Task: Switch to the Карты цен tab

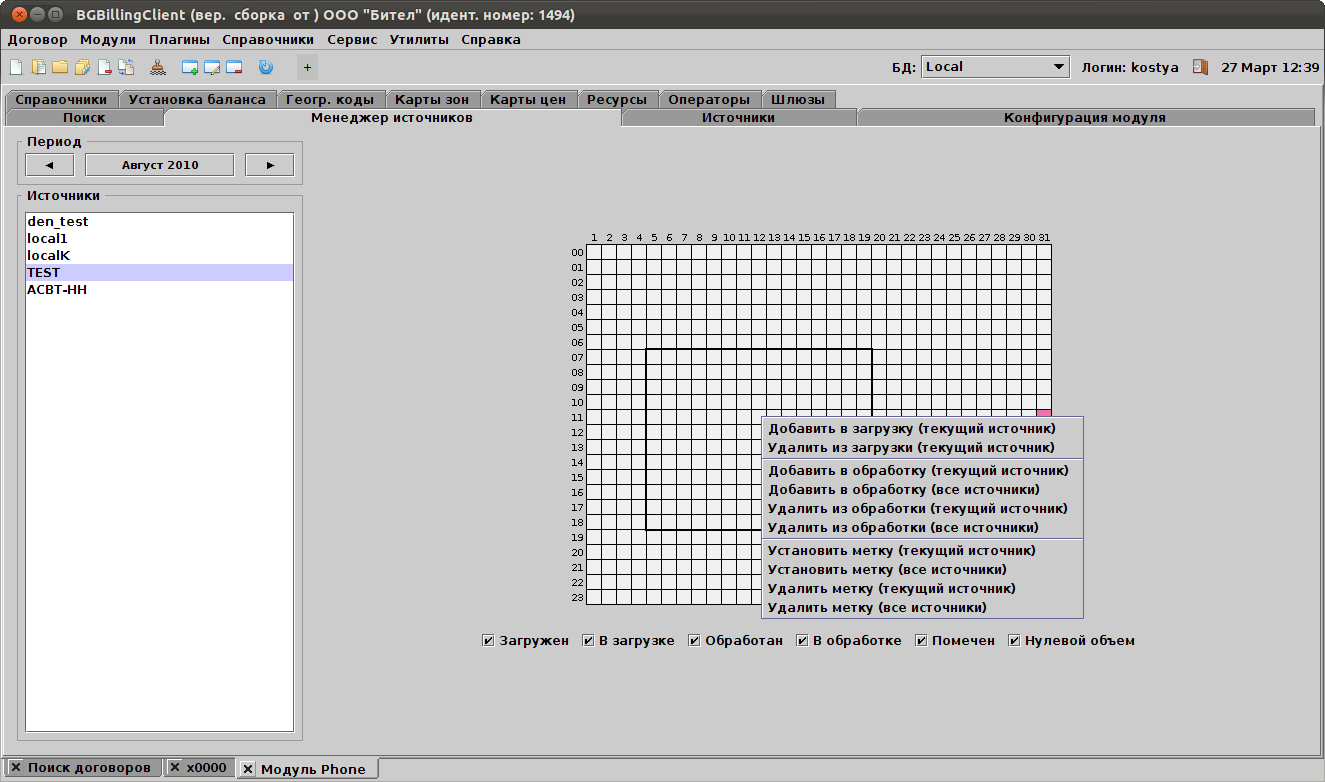Action: click(x=528, y=99)
